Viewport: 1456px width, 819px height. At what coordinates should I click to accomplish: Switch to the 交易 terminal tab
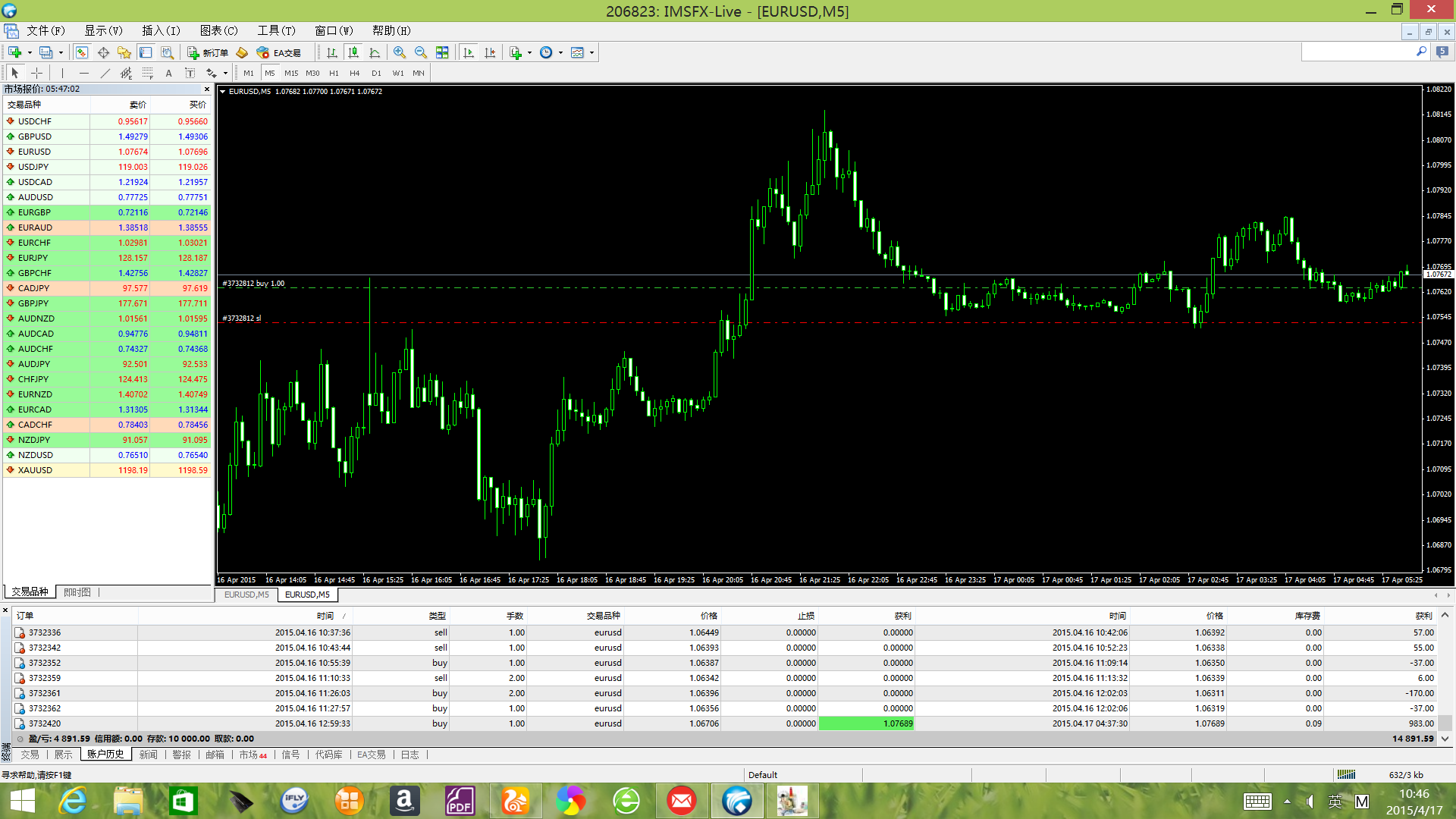pyautogui.click(x=30, y=755)
